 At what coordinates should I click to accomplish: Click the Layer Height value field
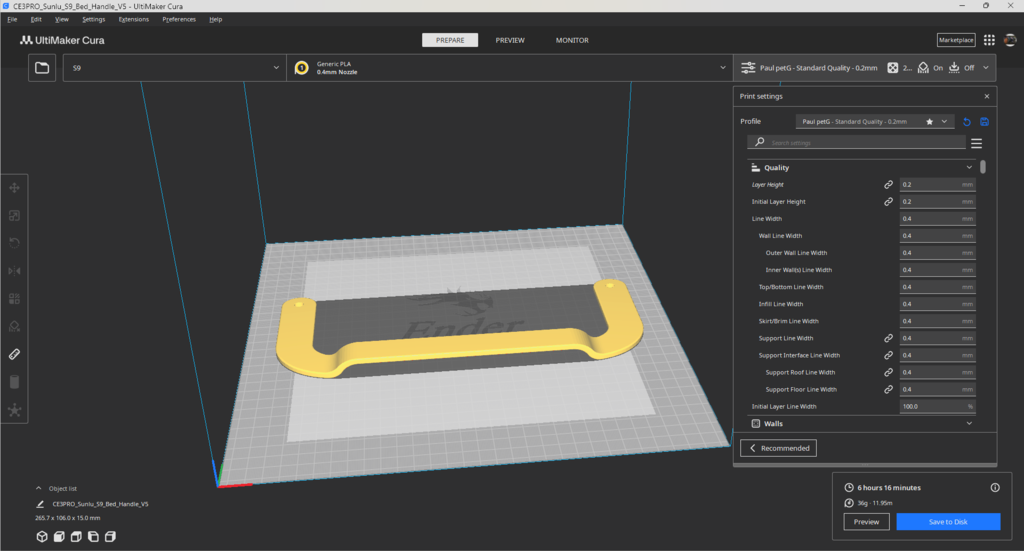(937, 185)
